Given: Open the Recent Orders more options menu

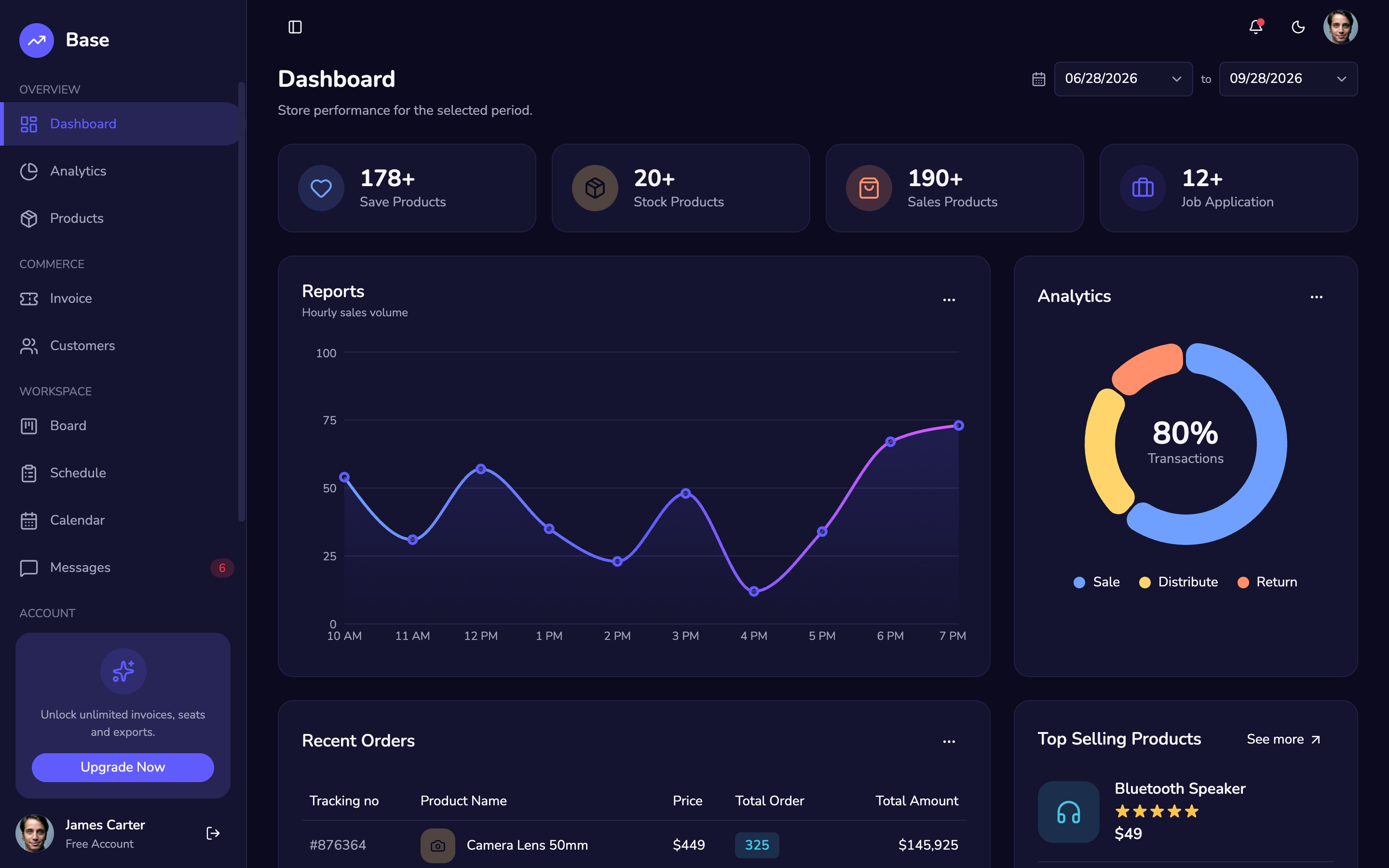Looking at the screenshot, I should tap(949, 742).
